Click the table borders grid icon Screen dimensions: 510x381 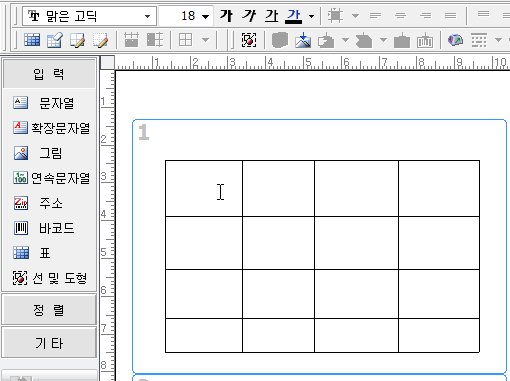[x=185, y=40]
